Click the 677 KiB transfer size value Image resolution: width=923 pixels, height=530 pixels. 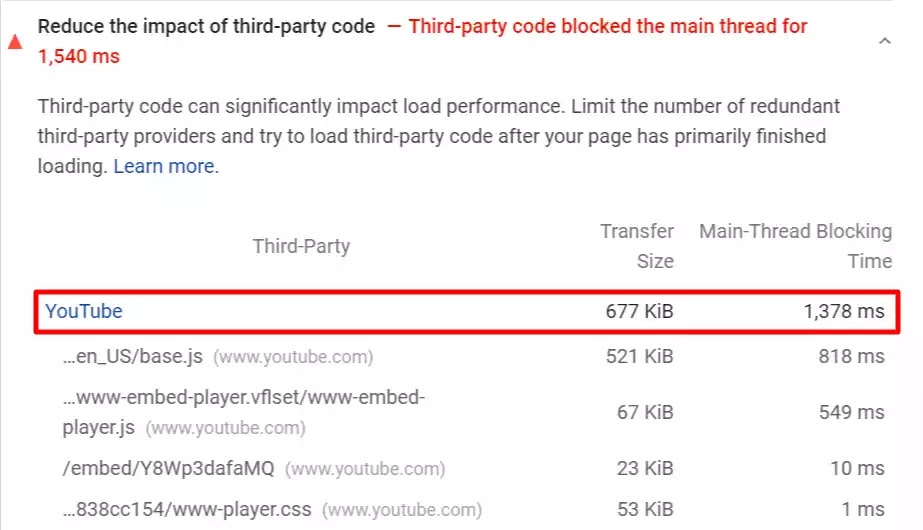click(640, 311)
